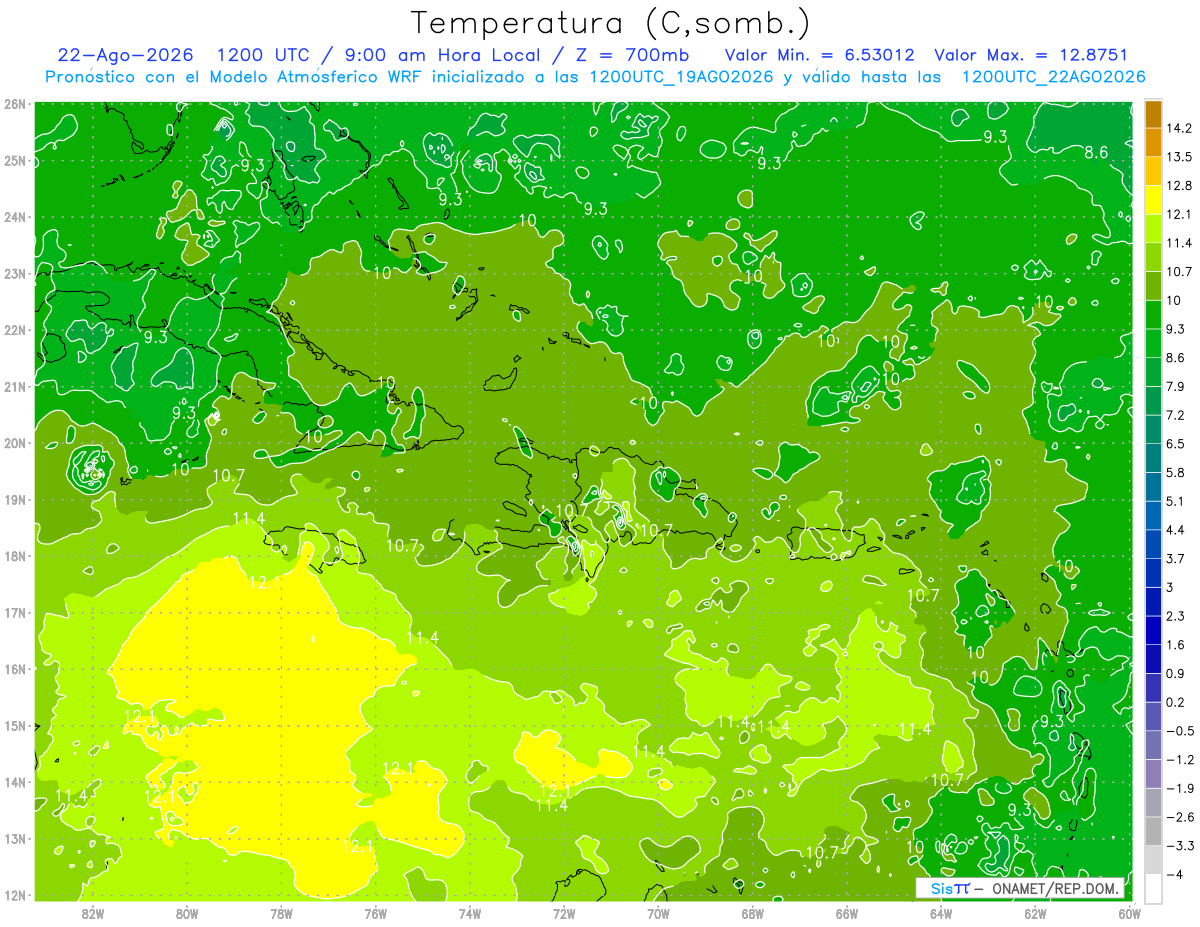Screen dimensions: 1200x927
Task: Click the '4.4' value in the color legend
Action: tap(1176, 530)
